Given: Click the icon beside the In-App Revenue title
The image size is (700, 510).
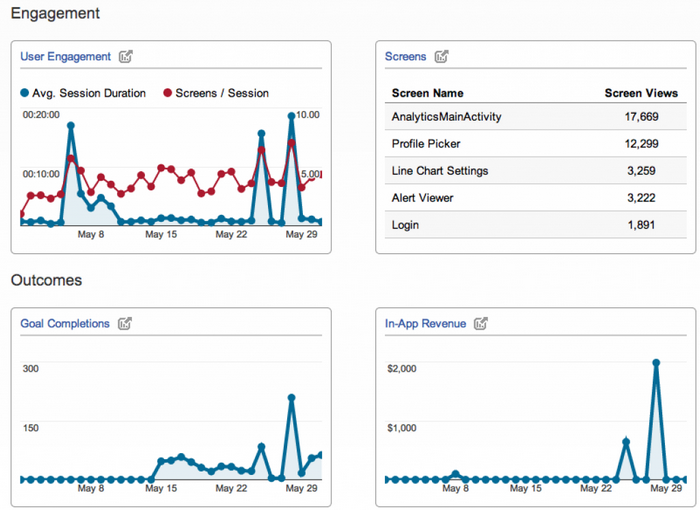Looking at the screenshot, I should coord(481,323).
